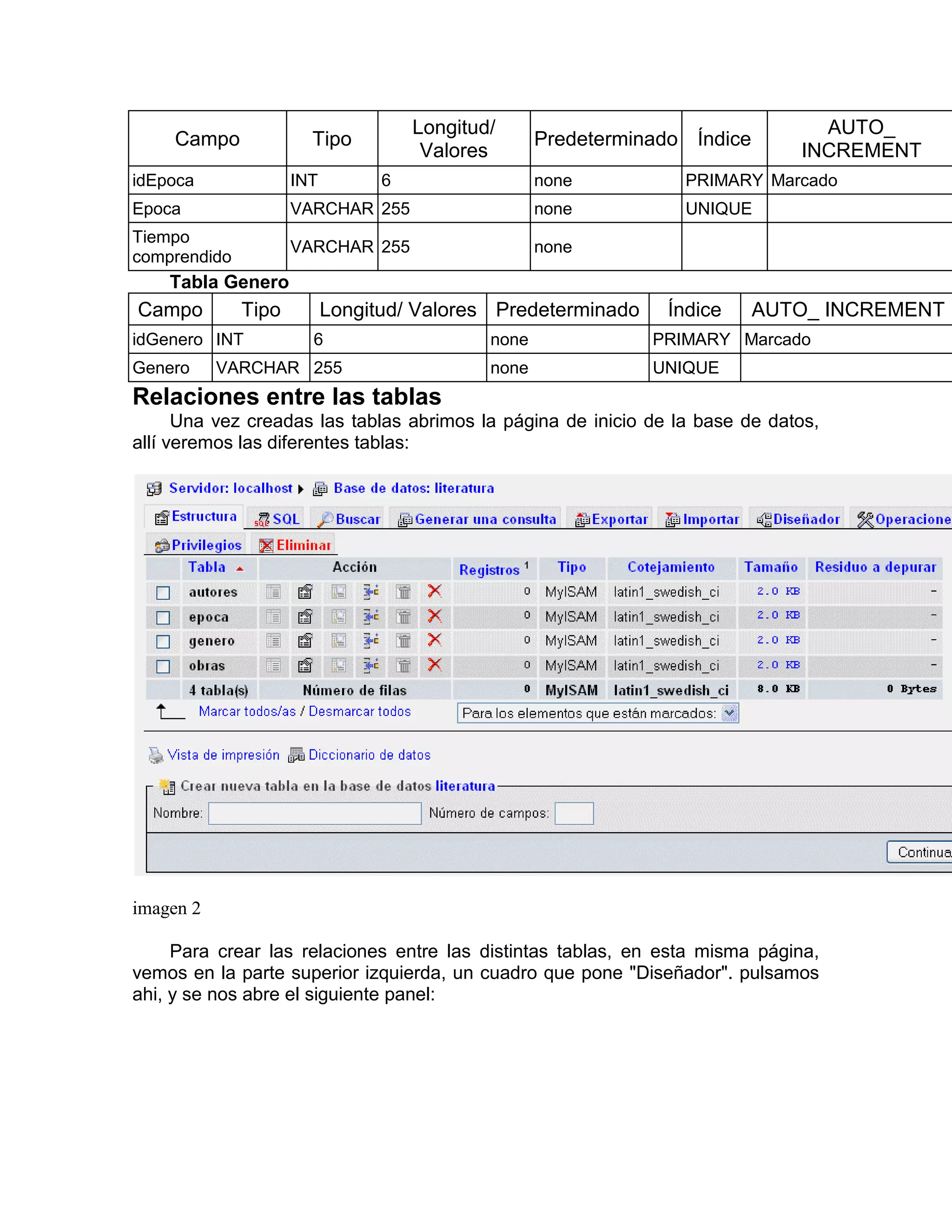
Task: Open Structure icon for epoca table
Action: tap(305, 616)
